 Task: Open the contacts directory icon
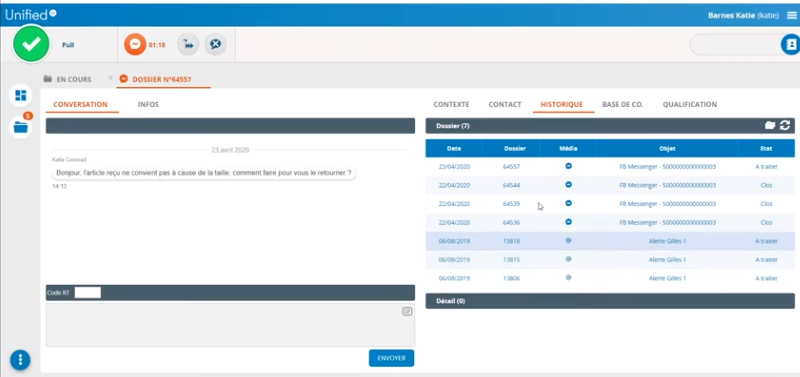point(790,45)
